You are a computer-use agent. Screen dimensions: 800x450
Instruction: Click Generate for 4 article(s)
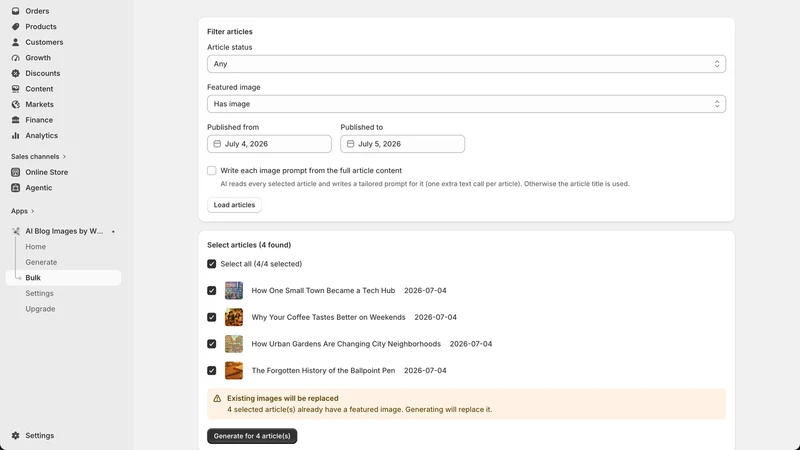pos(252,436)
